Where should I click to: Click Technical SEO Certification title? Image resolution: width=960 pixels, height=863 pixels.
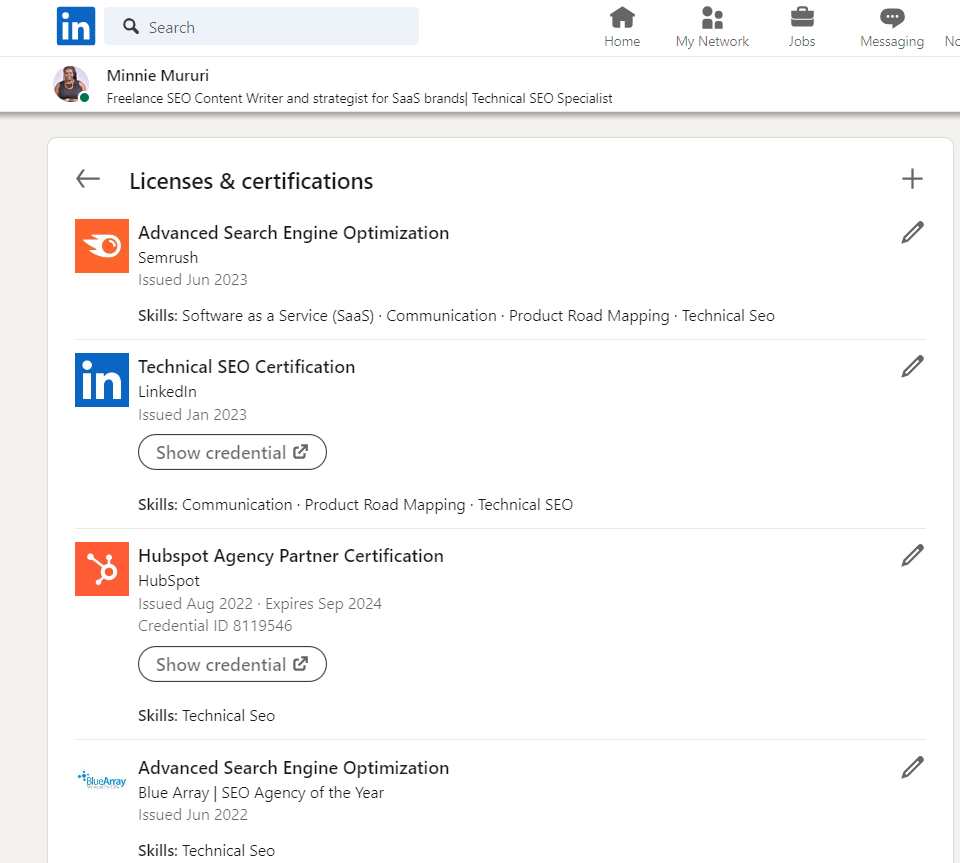[x=246, y=367]
